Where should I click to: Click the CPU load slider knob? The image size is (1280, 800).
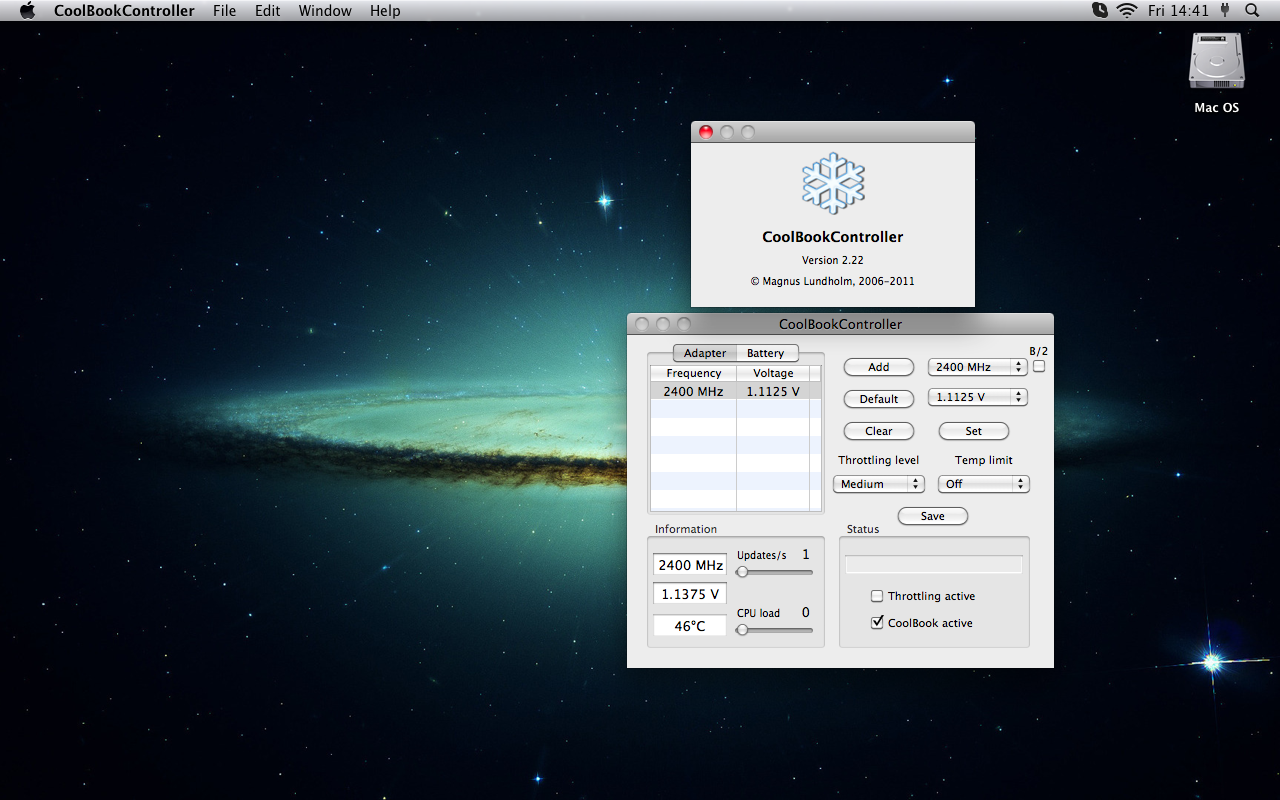[742, 630]
